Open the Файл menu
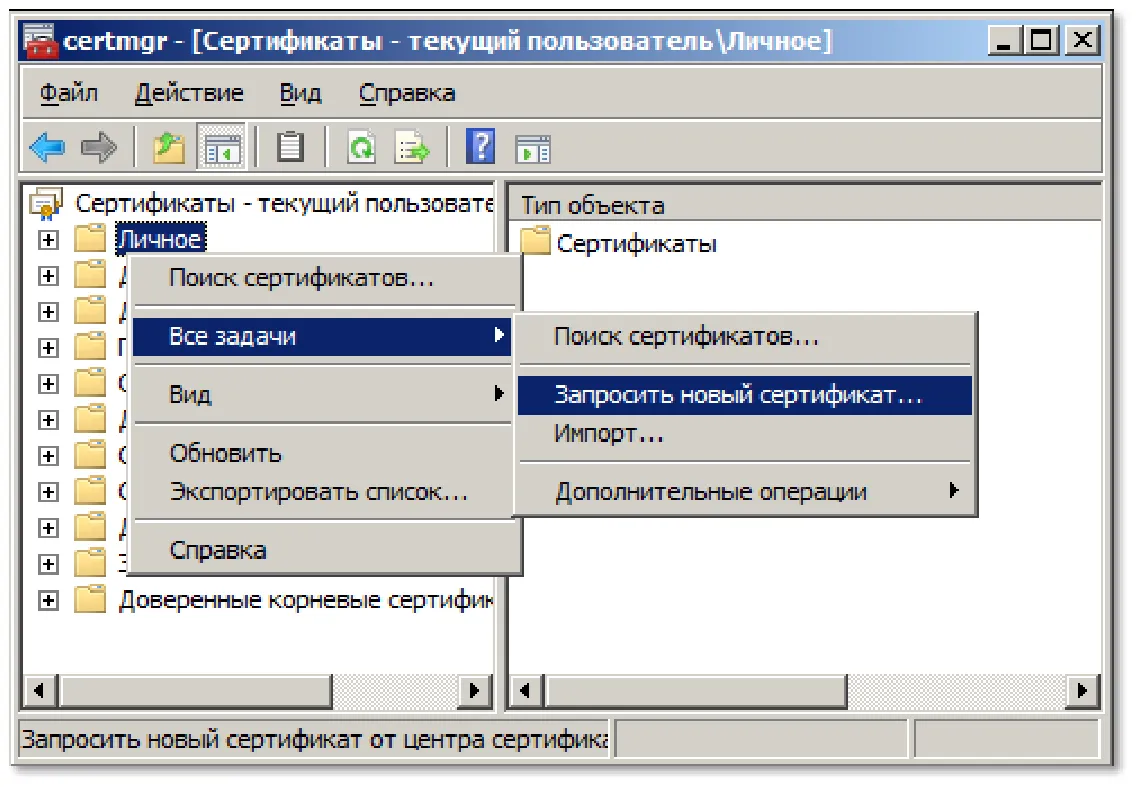 pyautogui.click(x=69, y=93)
